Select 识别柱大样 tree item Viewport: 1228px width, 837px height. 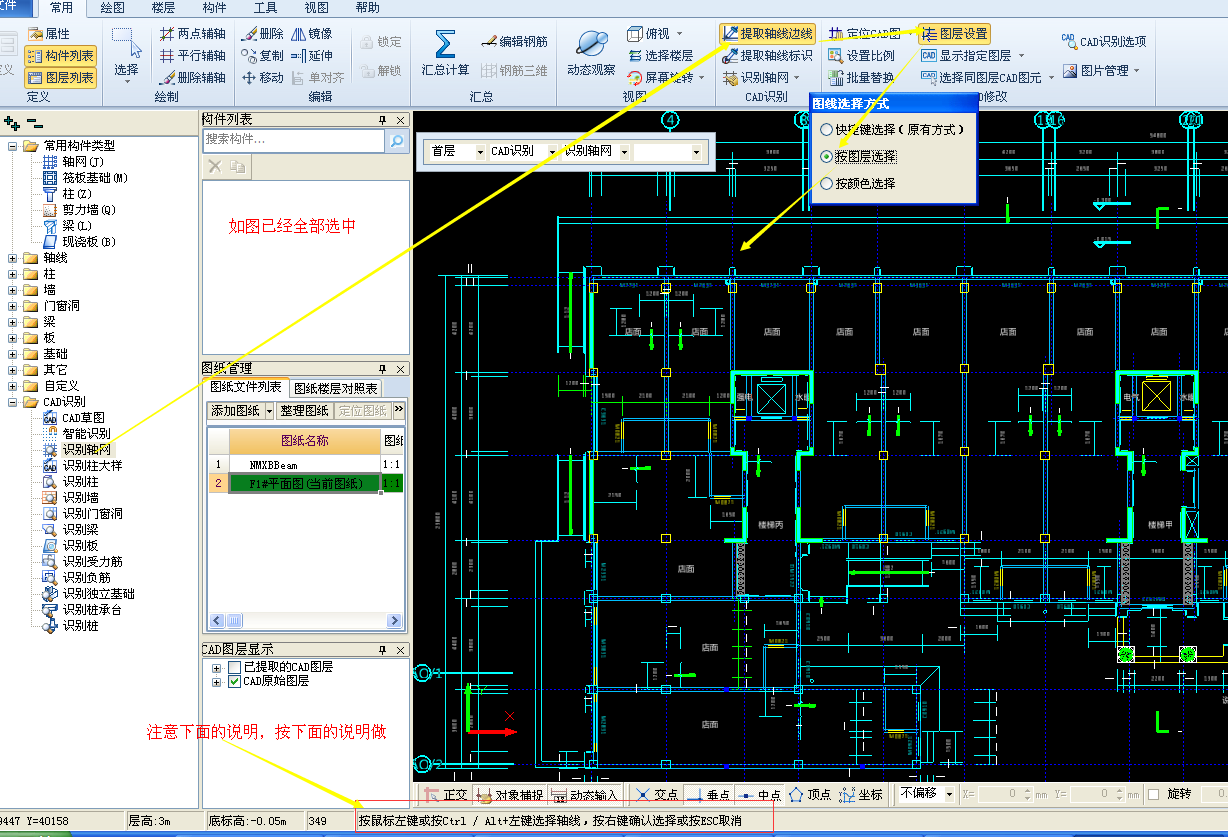pos(92,465)
